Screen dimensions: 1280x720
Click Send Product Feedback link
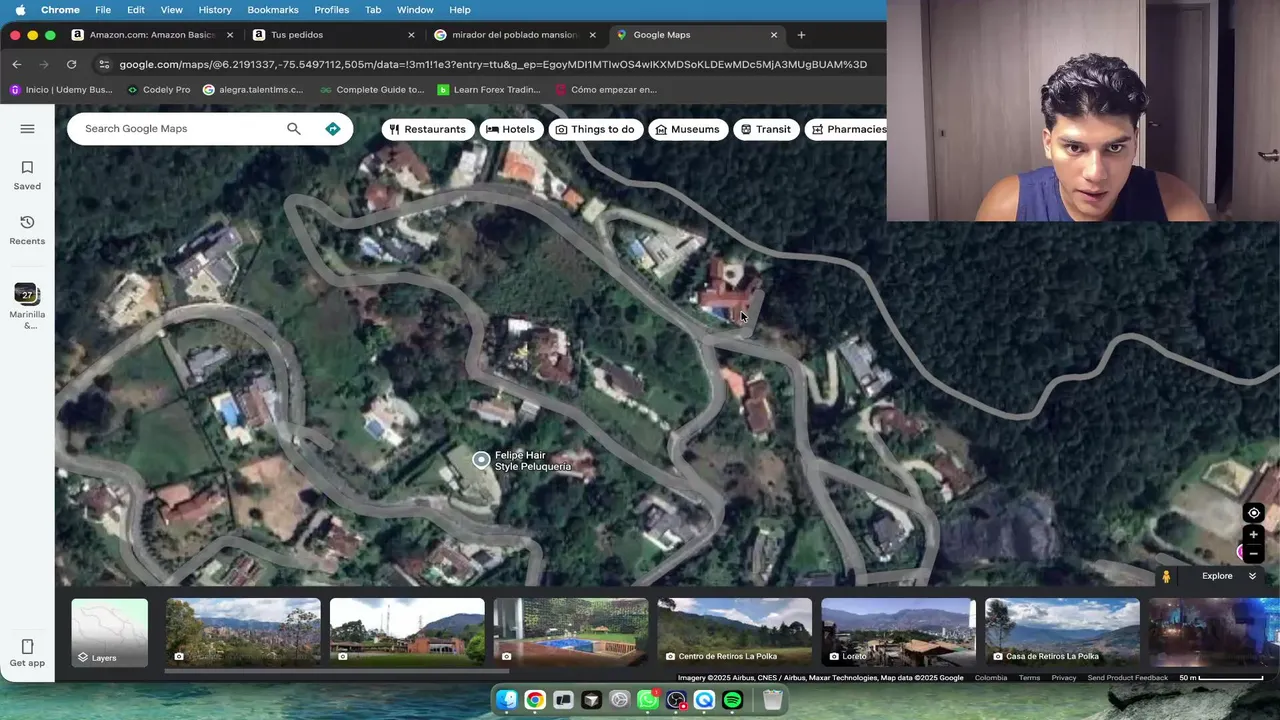click(1127, 678)
